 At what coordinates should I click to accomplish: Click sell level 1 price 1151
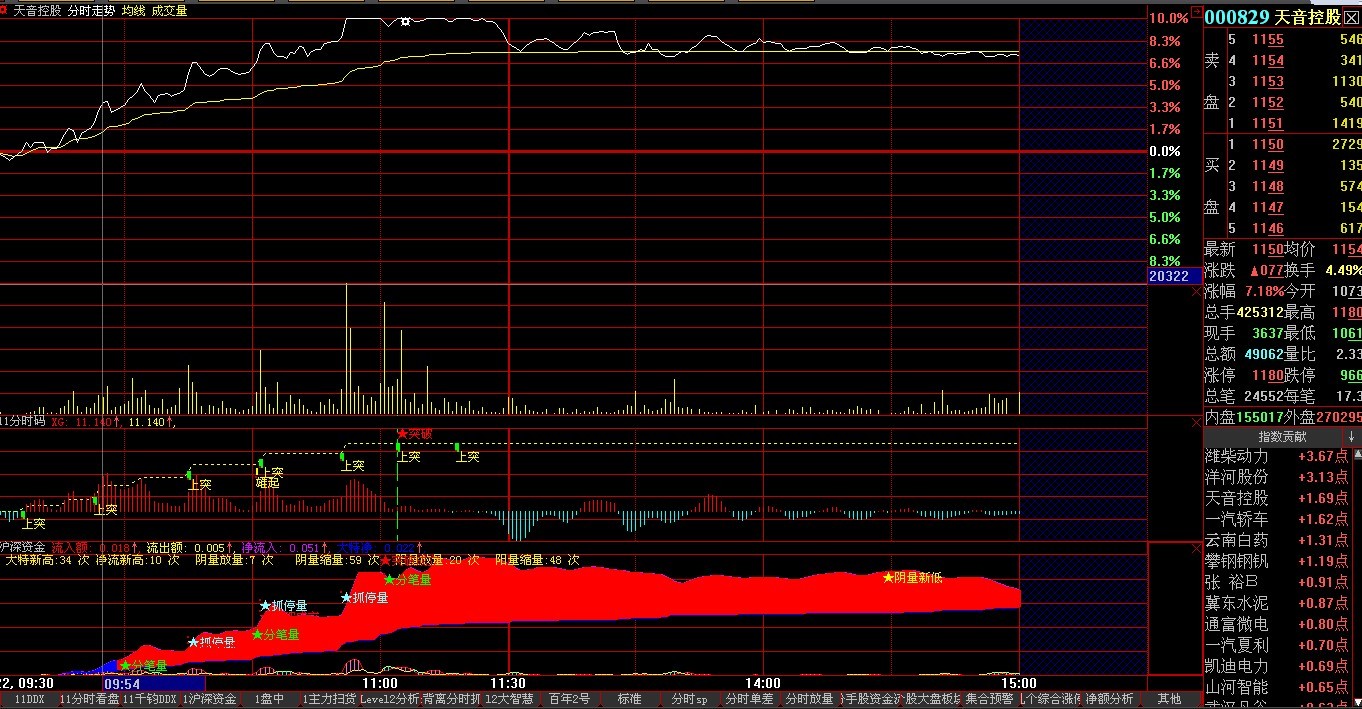click(1268, 124)
